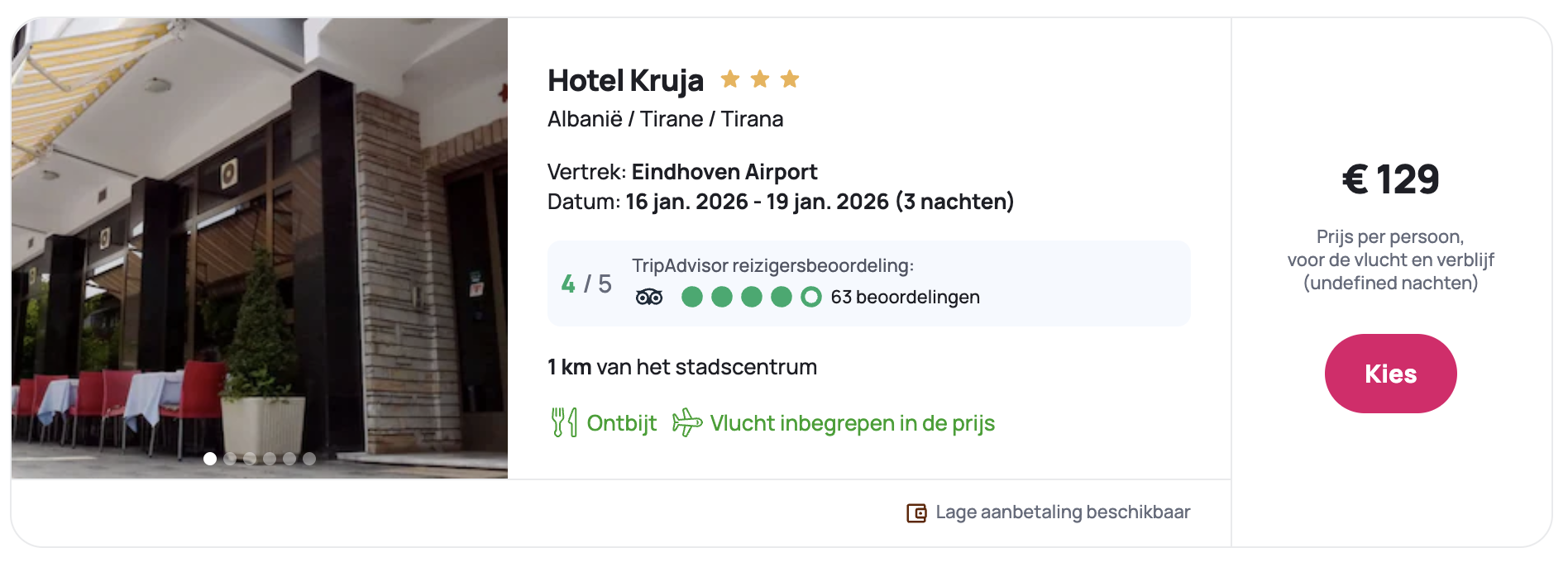Click the Vlucht inbegrepen in de prijs text
The width and height of the screenshot is (1568, 567).
[852, 423]
